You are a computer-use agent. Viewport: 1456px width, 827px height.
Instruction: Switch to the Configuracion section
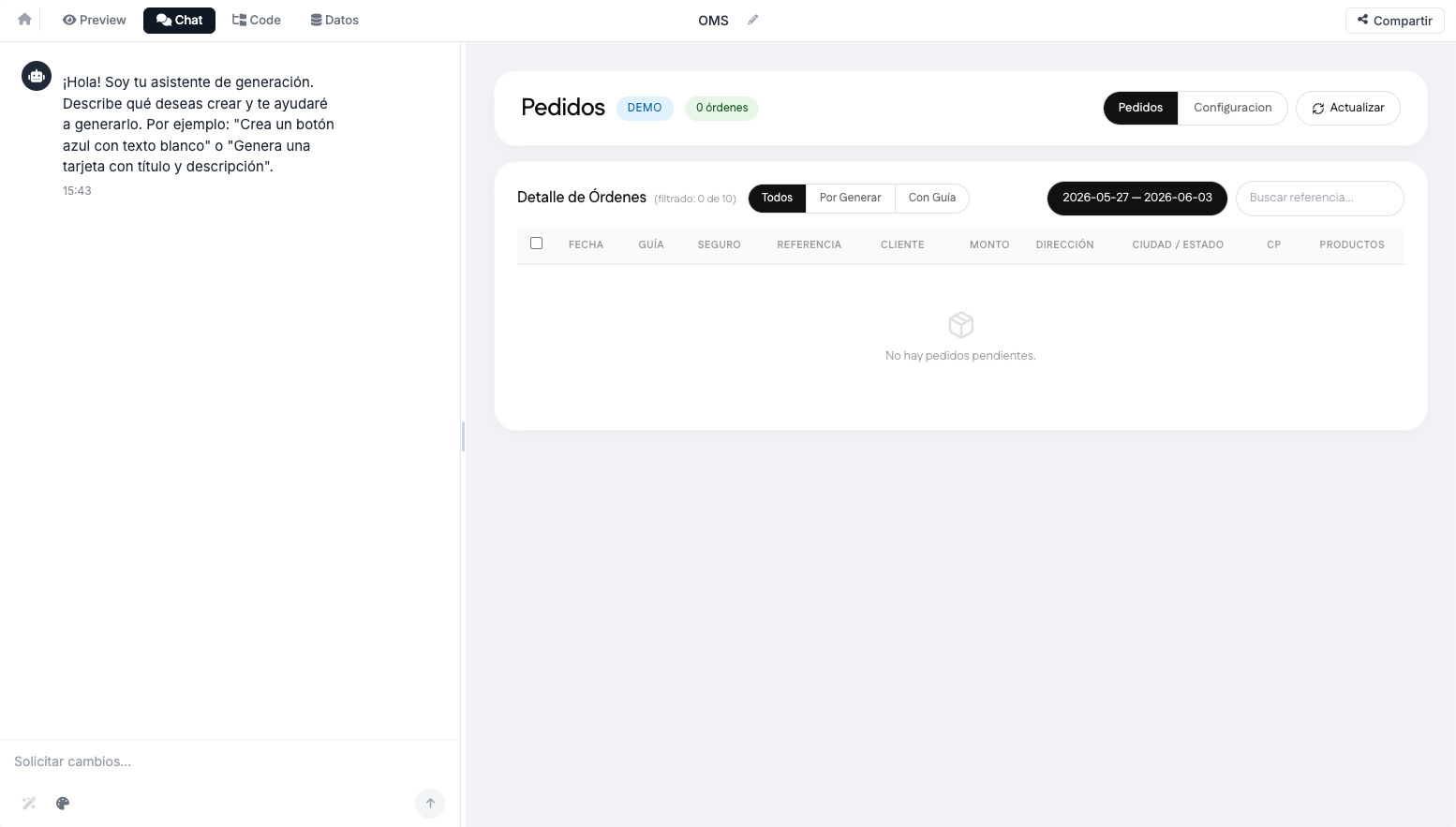click(1232, 108)
